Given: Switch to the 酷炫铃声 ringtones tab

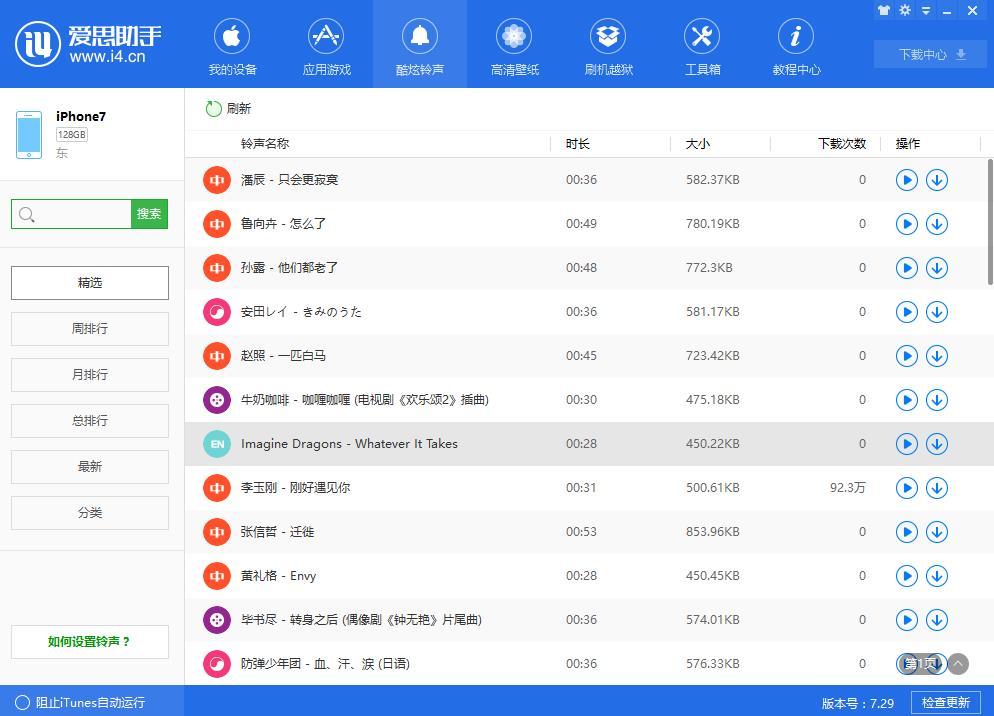Looking at the screenshot, I should pos(420,44).
